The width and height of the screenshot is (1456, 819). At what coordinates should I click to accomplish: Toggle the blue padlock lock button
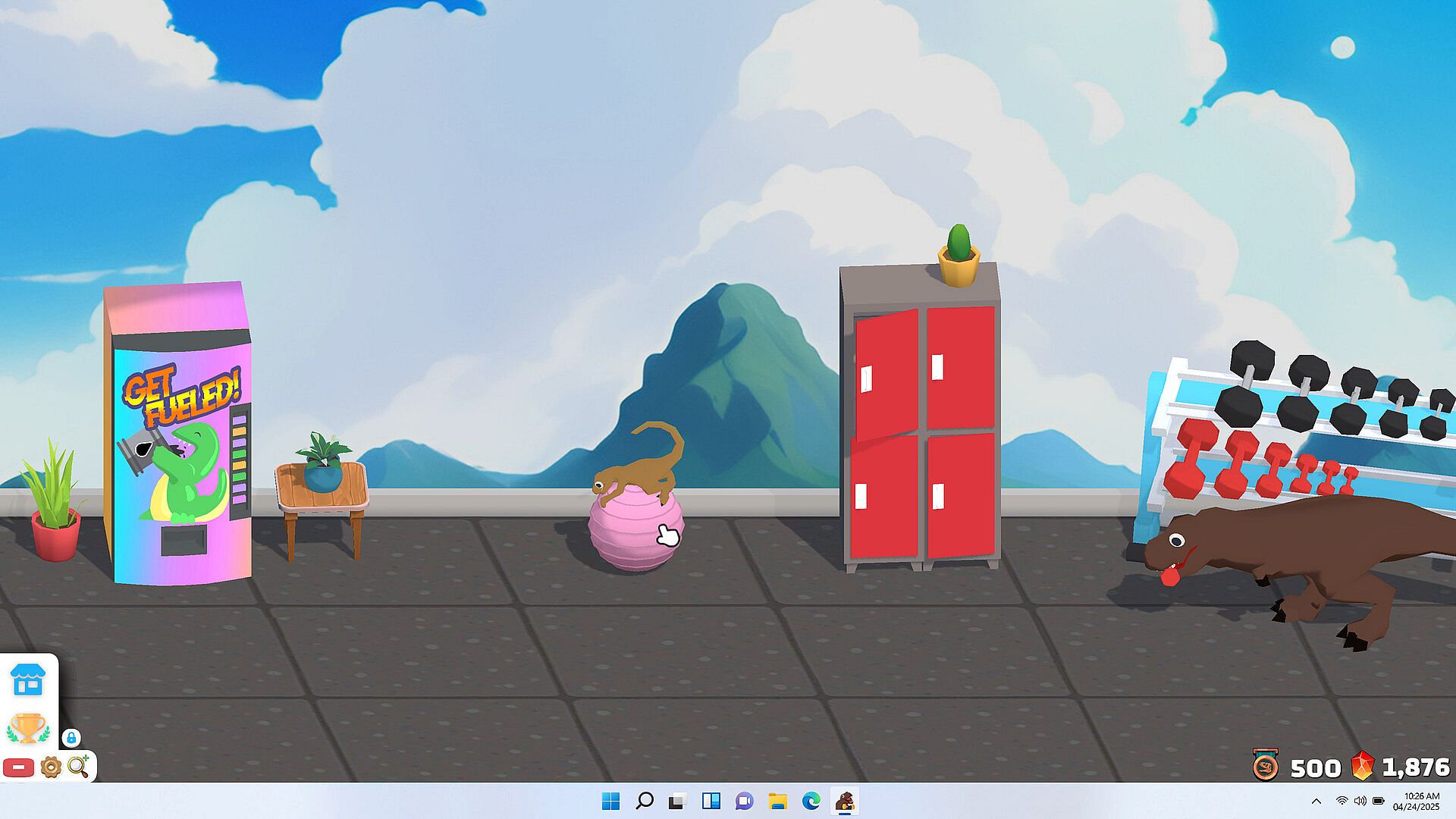tap(71, 737)
